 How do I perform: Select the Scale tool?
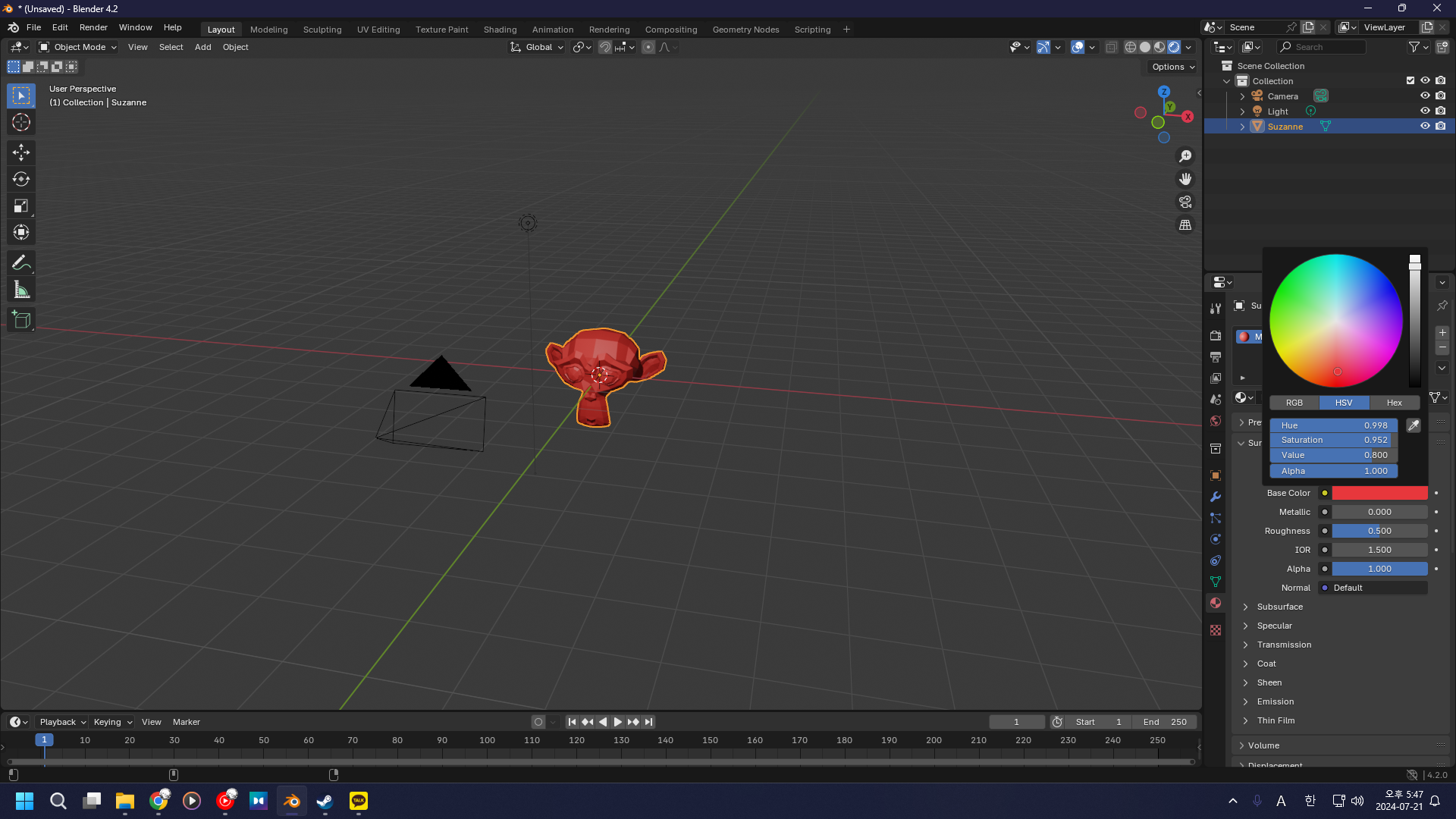[21, 206]
